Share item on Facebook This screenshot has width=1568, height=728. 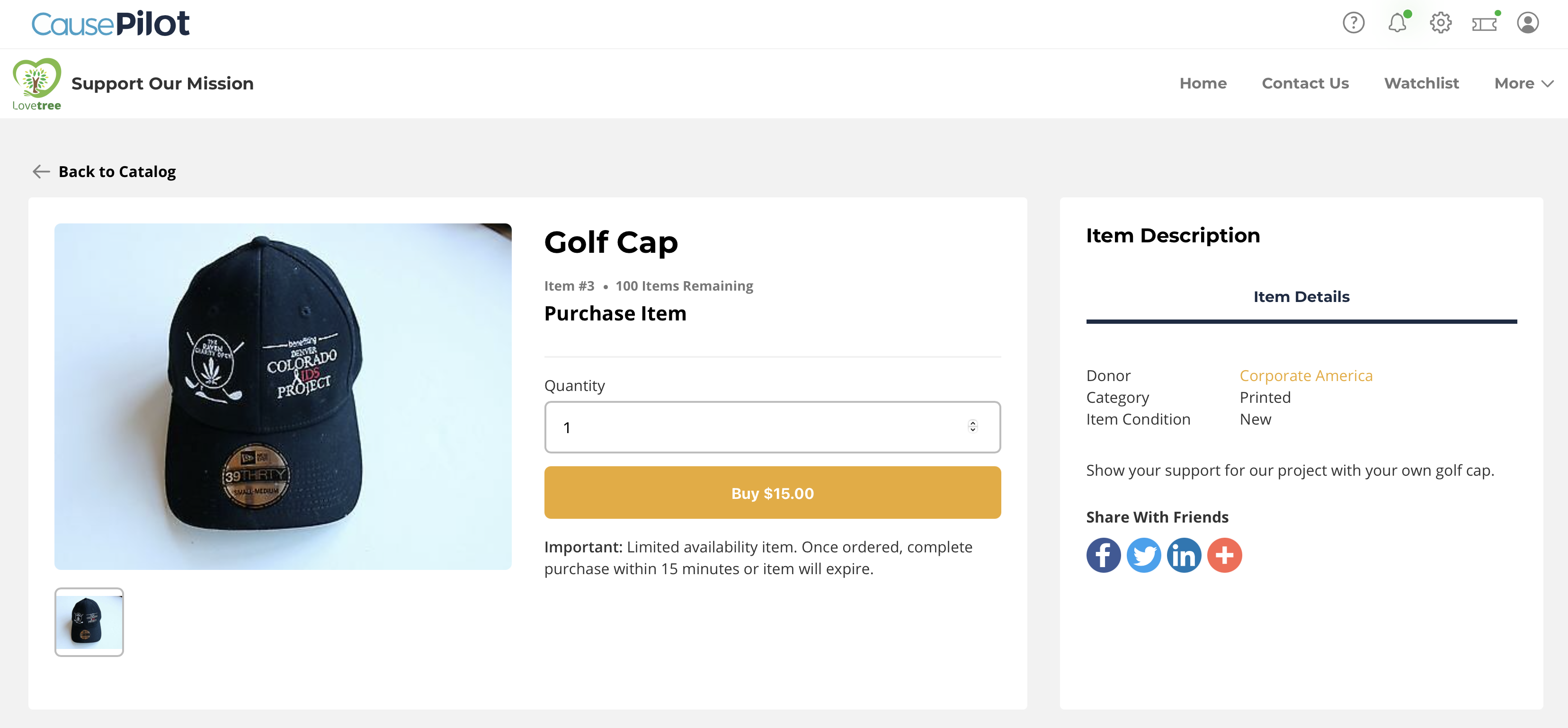1103,555
